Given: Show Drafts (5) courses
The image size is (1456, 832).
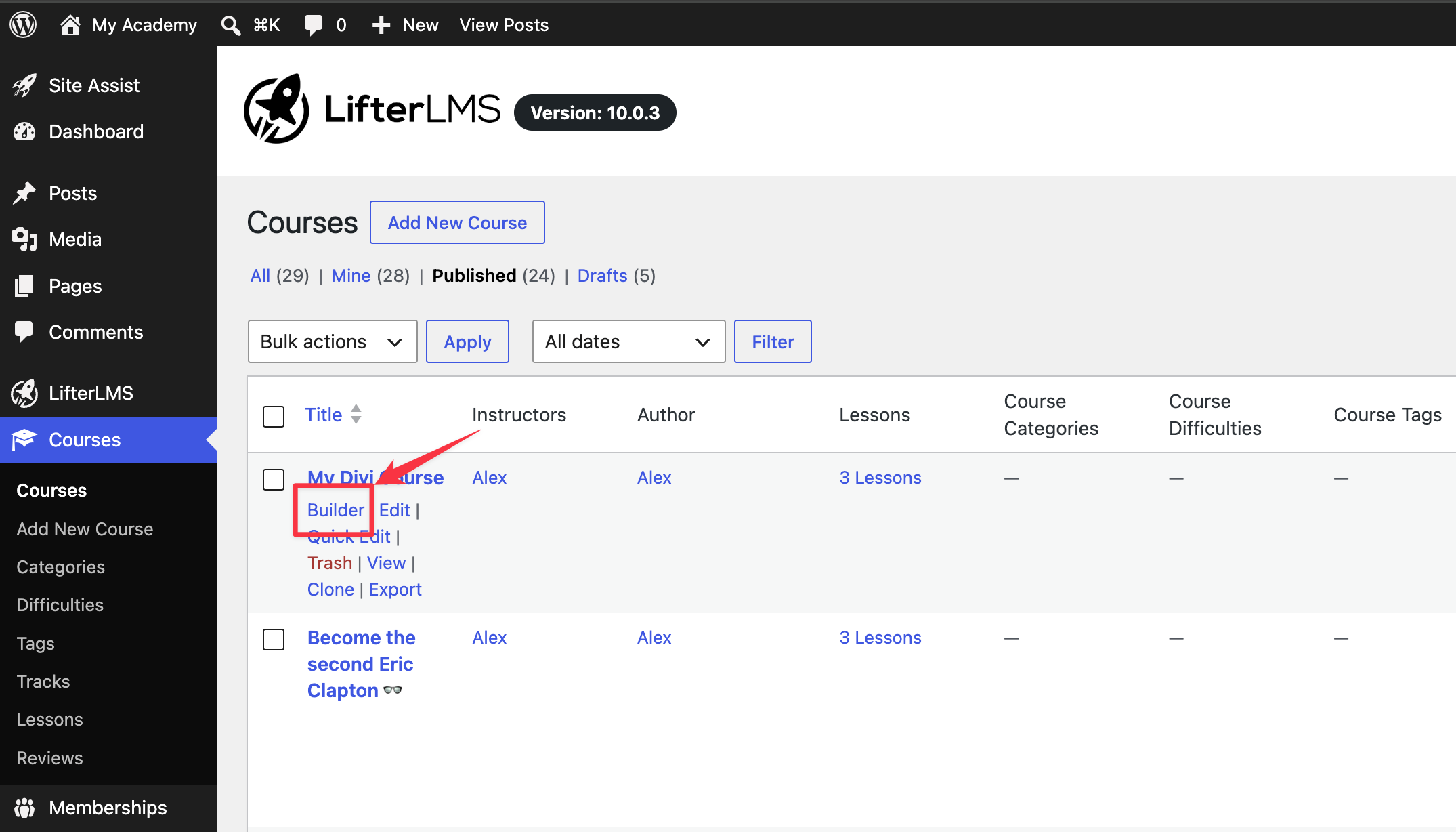Looking at the screenshot, I should [616, 276].
